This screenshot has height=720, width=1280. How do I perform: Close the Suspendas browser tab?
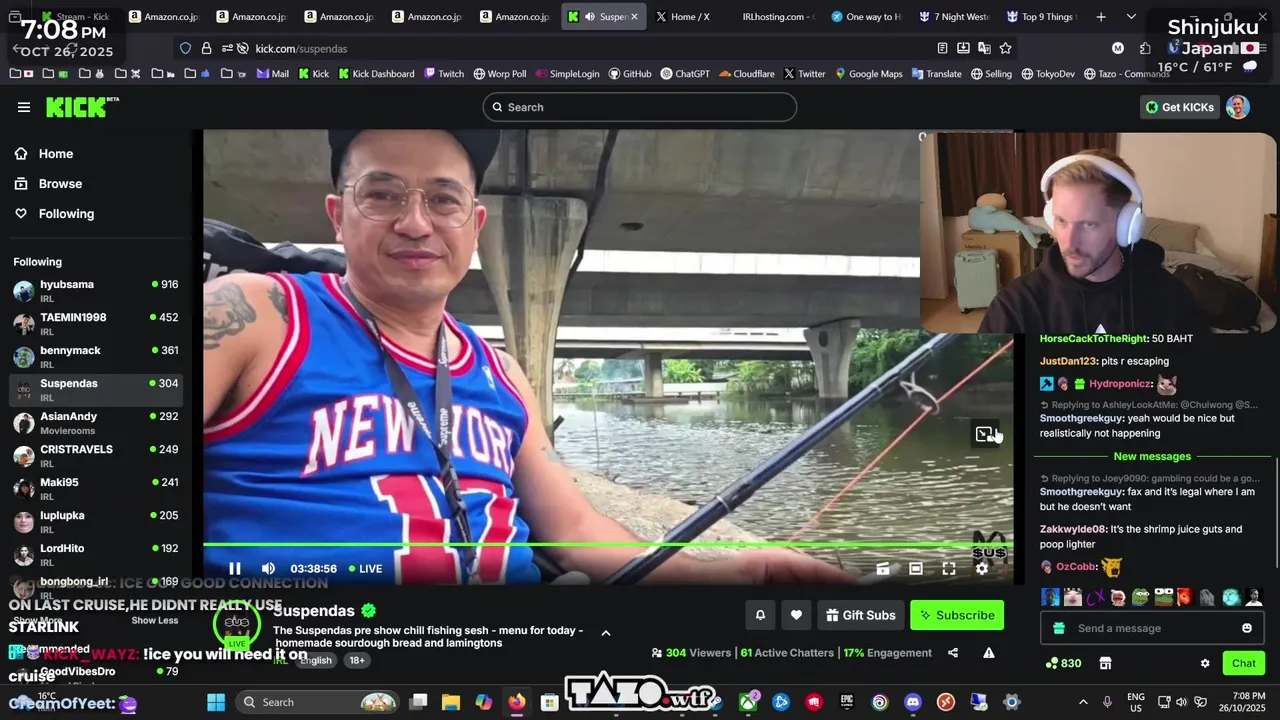[x=634, y=17]
